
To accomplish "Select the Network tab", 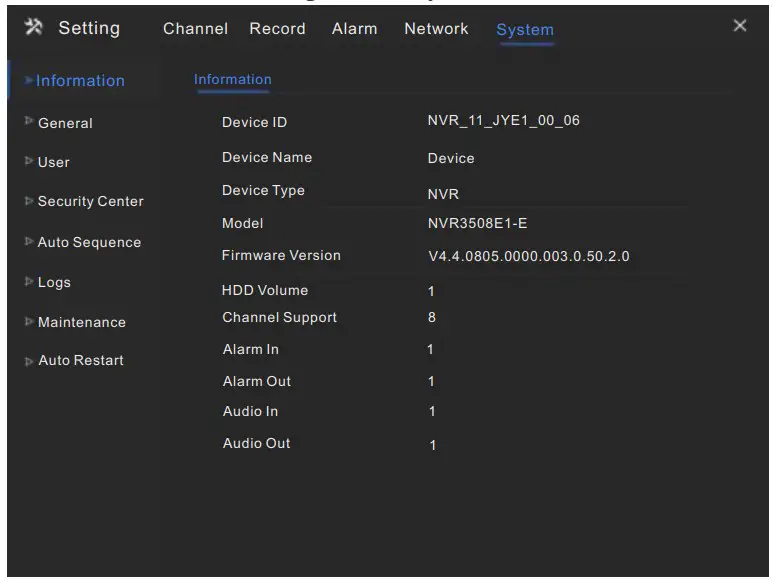I will pos(436,29).
